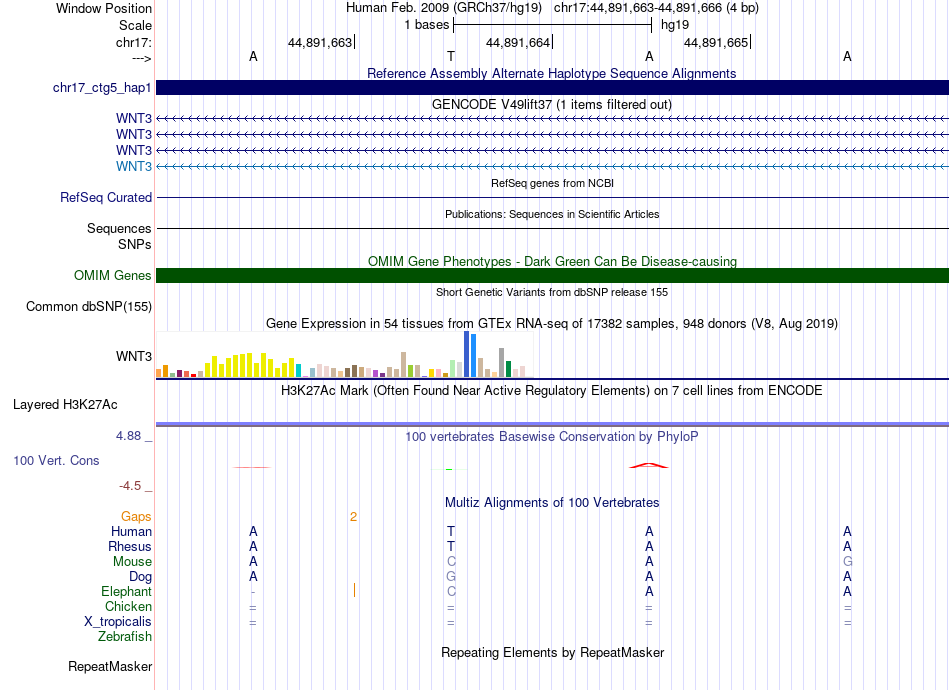Click the Human row T base
Image resolution: width=950 pixels, height=690 pixels.
(x=451, y=531)
